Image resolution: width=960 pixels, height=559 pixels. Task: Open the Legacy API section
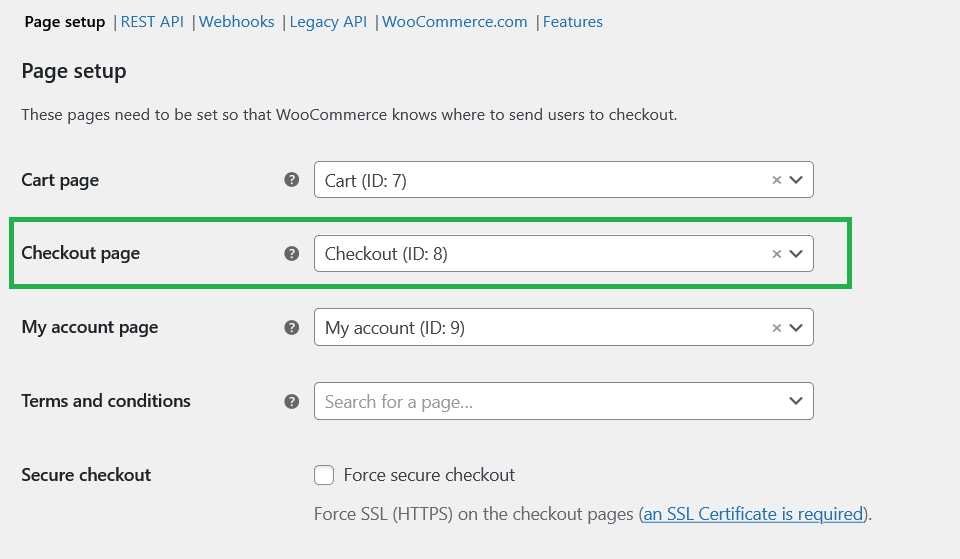(328, 23)
